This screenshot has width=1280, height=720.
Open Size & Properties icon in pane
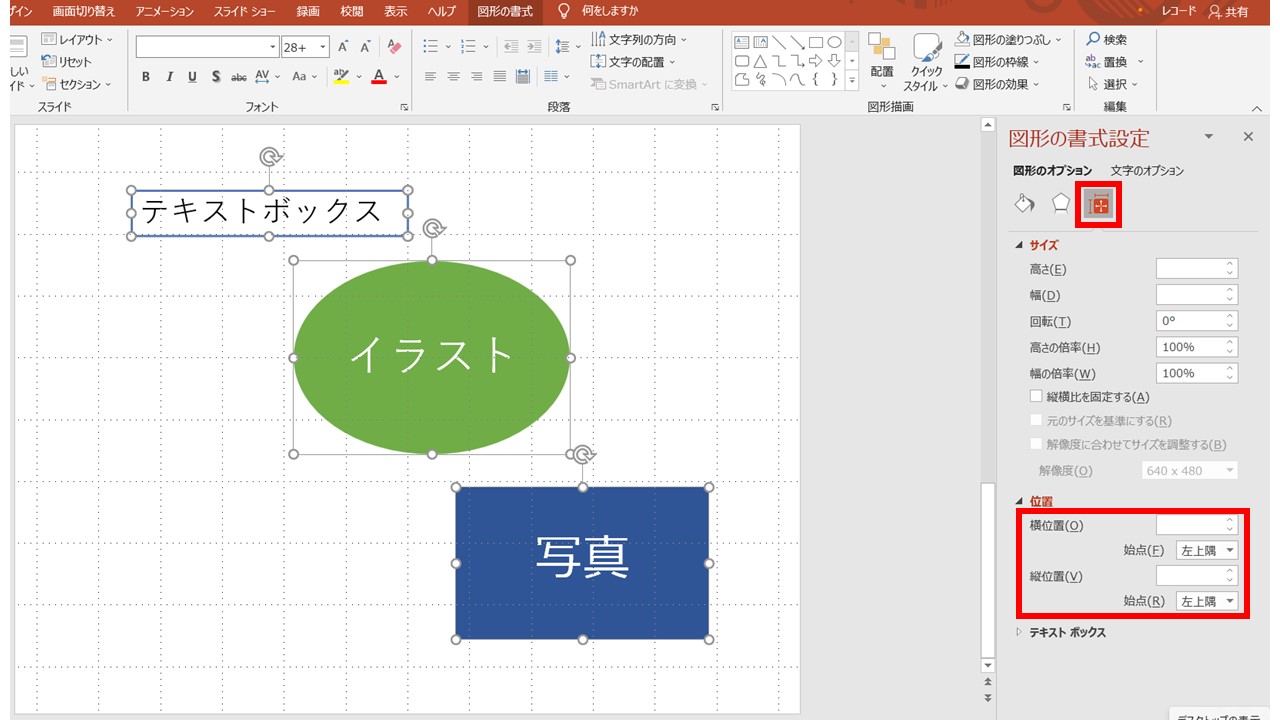[1099, 204]
